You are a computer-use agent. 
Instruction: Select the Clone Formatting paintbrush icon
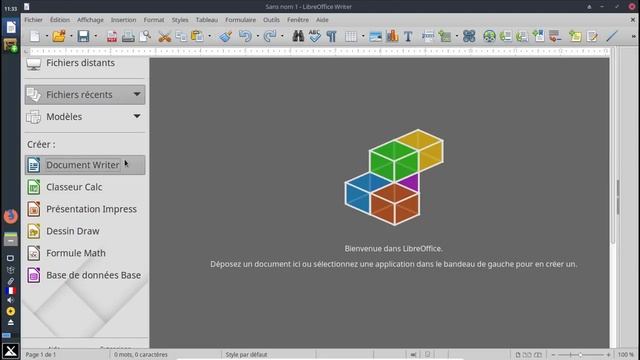pos(225,36)
